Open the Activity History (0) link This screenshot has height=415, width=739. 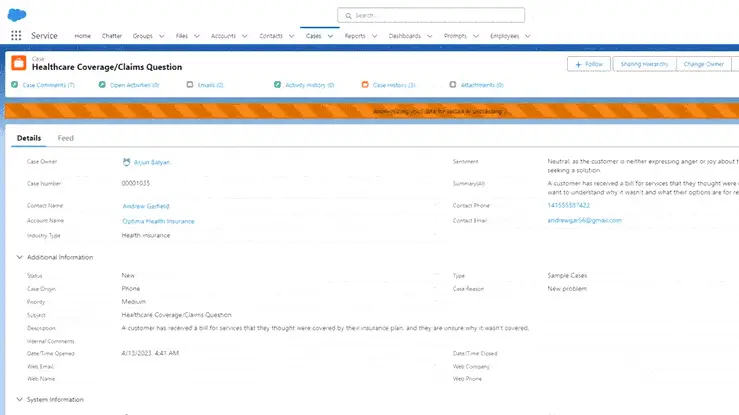[x=310, y=85]
